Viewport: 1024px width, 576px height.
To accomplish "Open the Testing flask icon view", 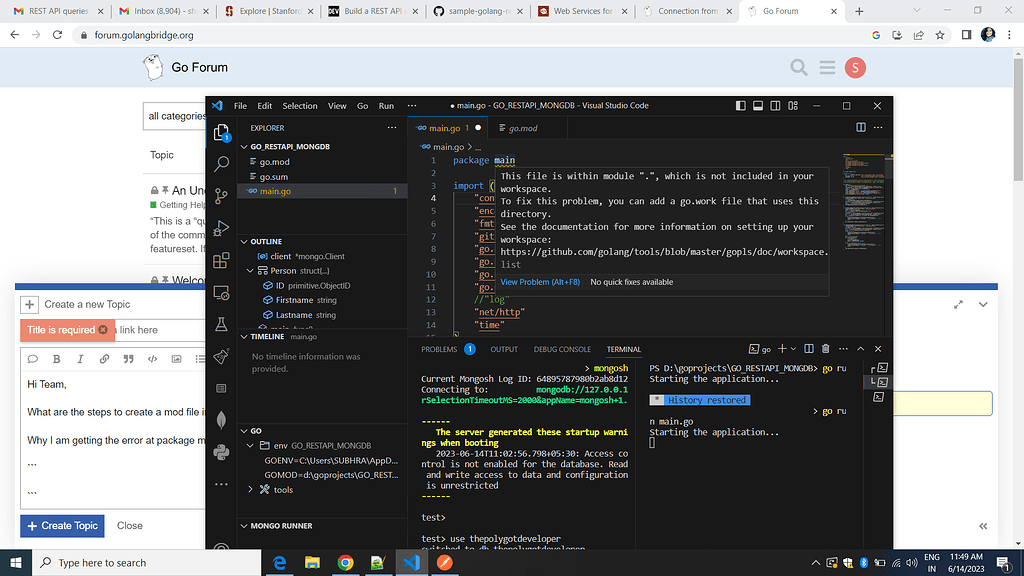I will (221, 325).
